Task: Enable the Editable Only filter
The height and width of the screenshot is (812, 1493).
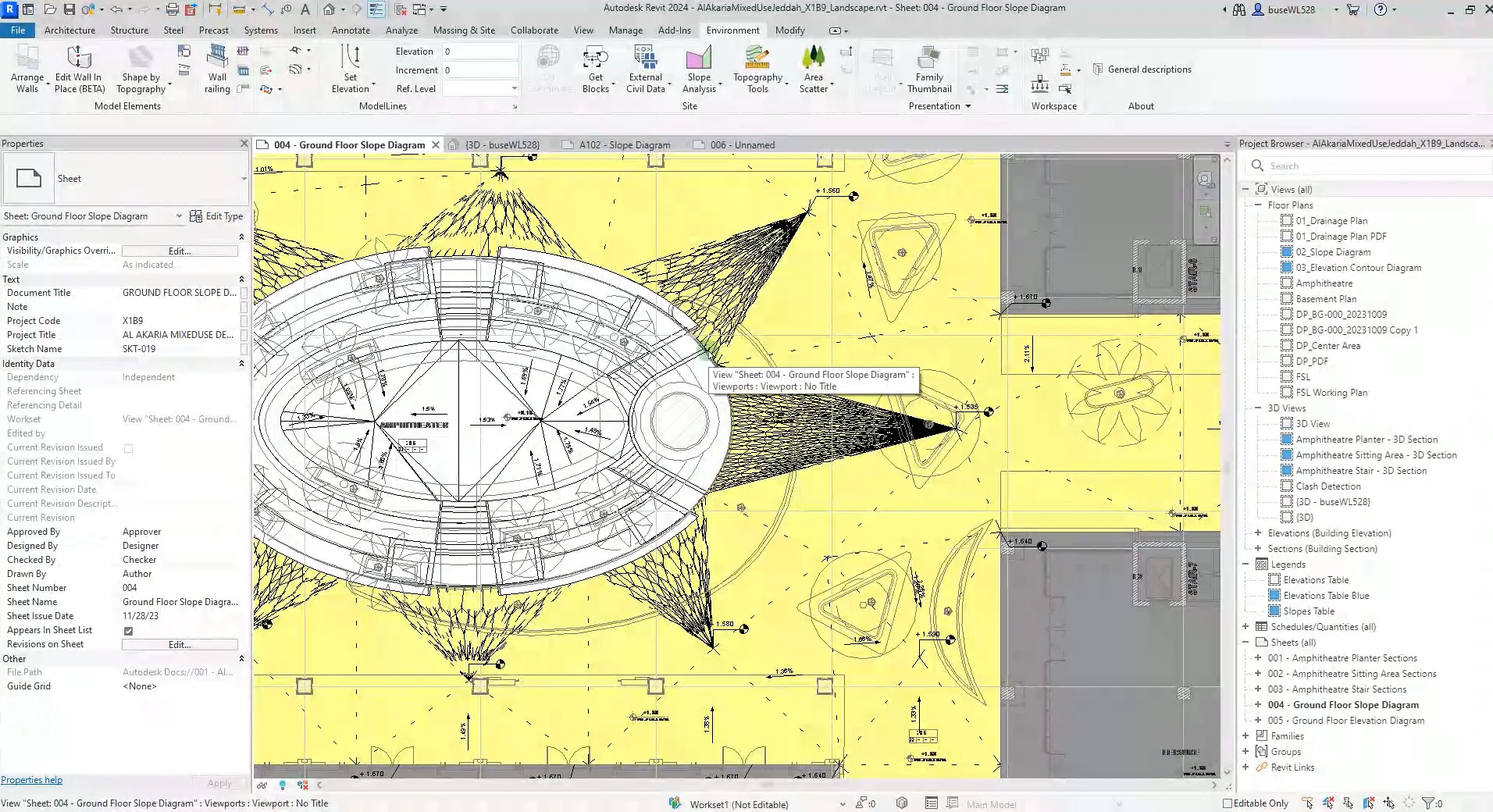Action: [1229, 803]
